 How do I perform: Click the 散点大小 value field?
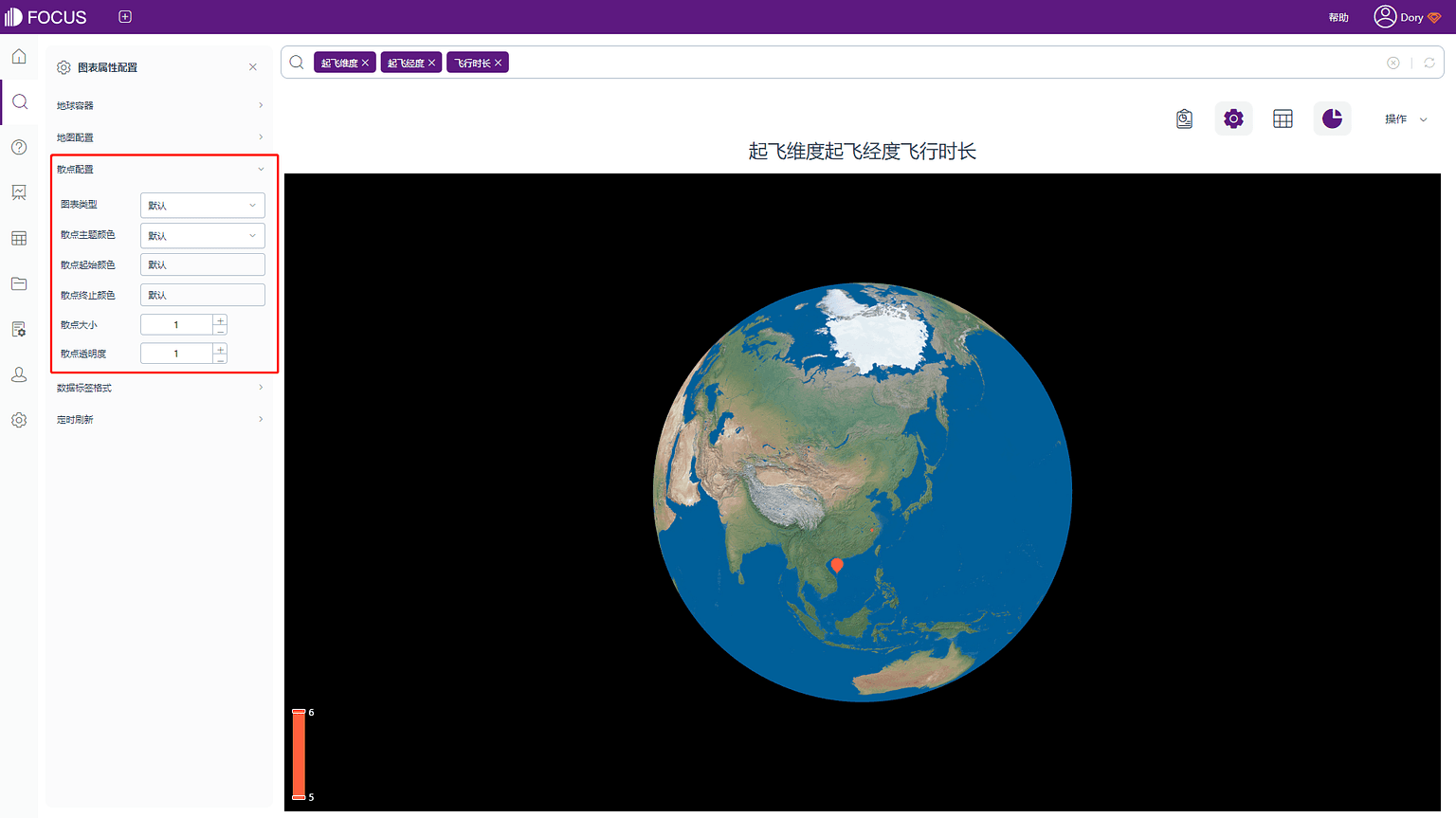click(176, 325)
